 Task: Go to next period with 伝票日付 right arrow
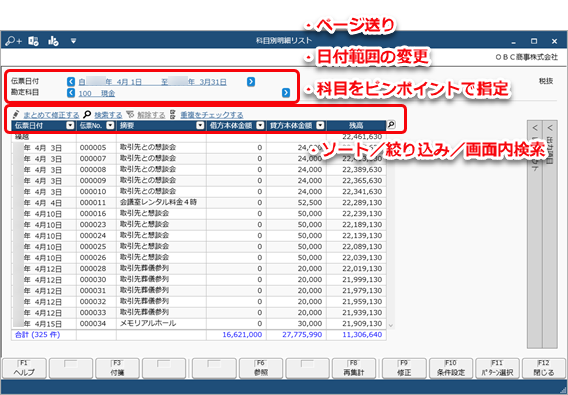coord(251,82)
